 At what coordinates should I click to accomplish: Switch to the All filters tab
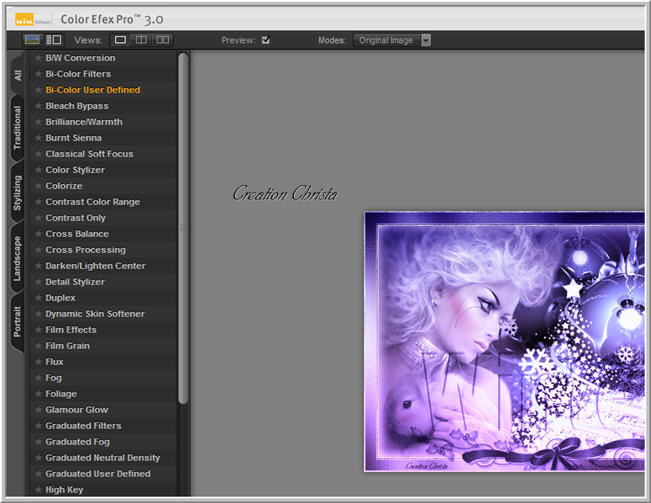point(17,75)
